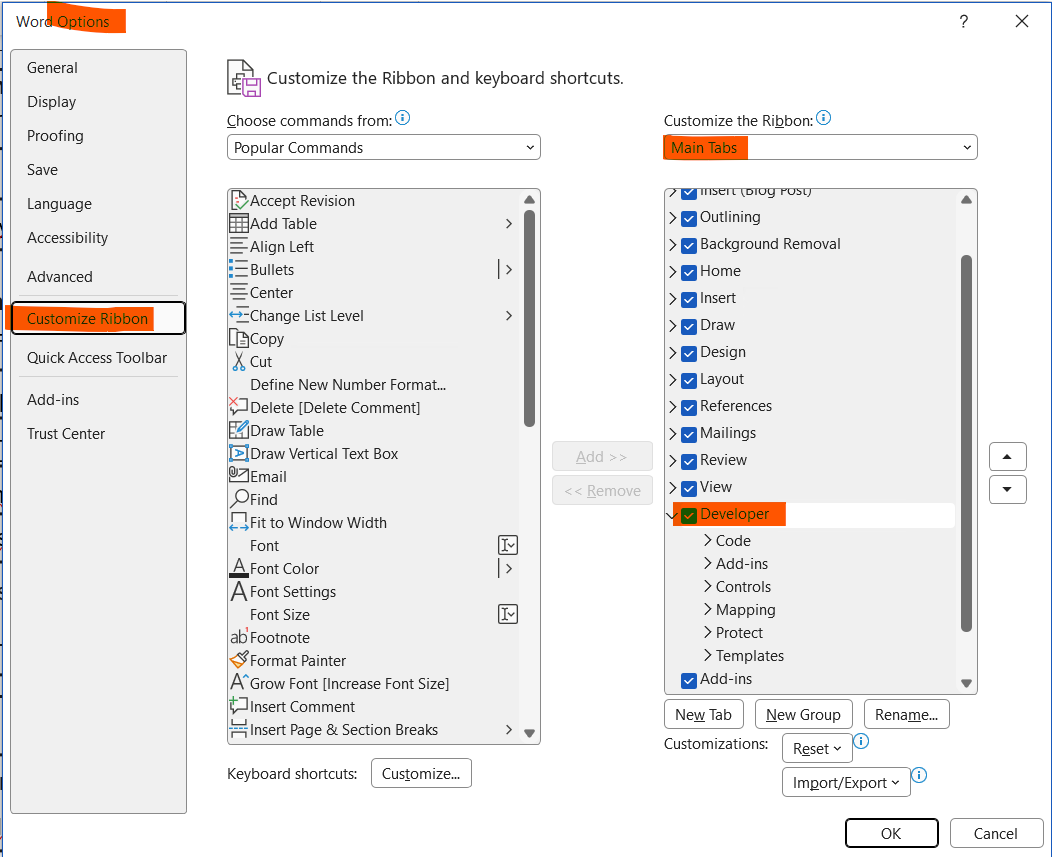Open the Popular Commands dropdown
This screenshot has height=857, width=1052.
[383, 147]
